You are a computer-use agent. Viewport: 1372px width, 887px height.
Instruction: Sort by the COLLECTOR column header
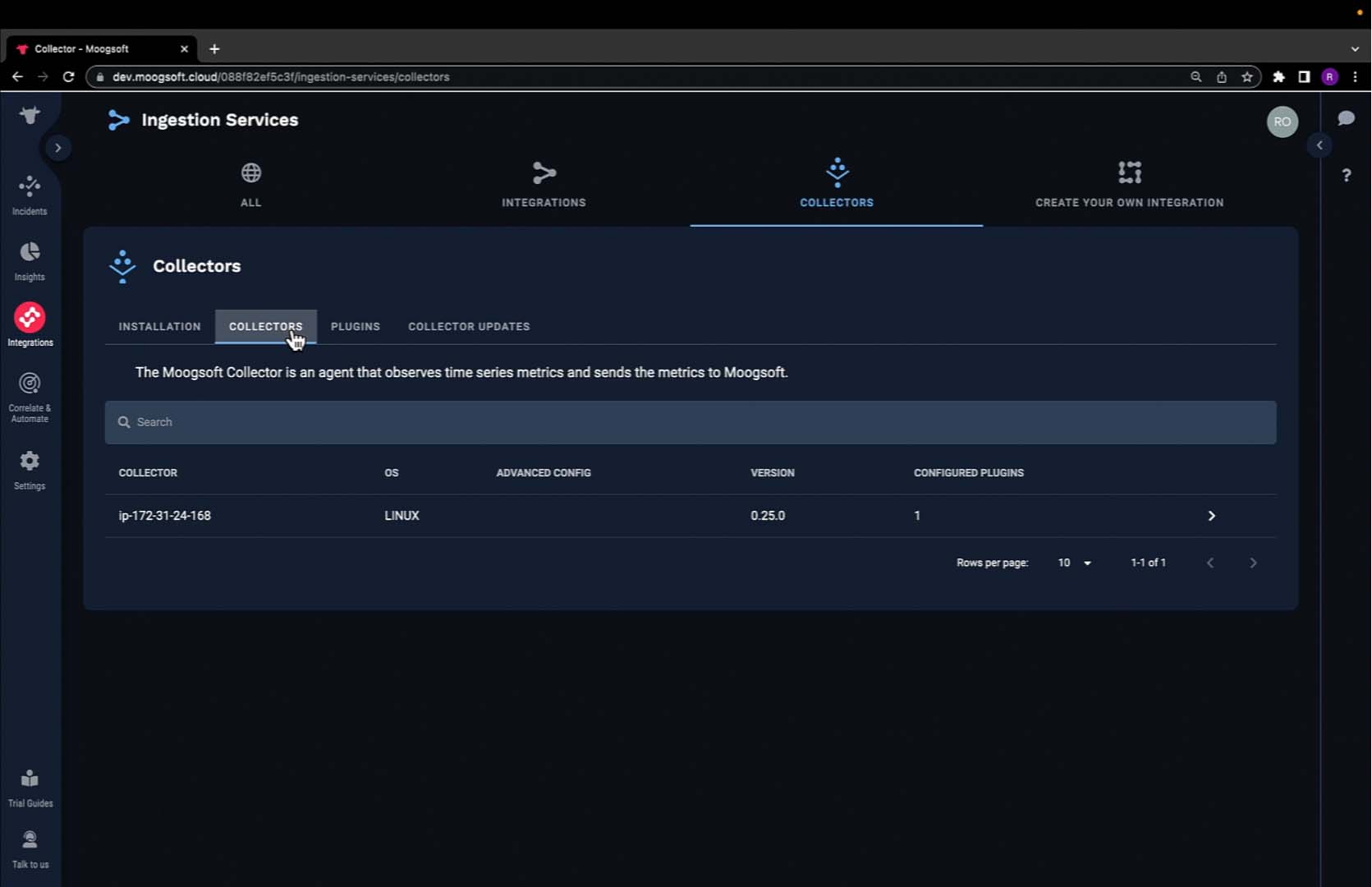pyautogui.click(x=148, y=473)
